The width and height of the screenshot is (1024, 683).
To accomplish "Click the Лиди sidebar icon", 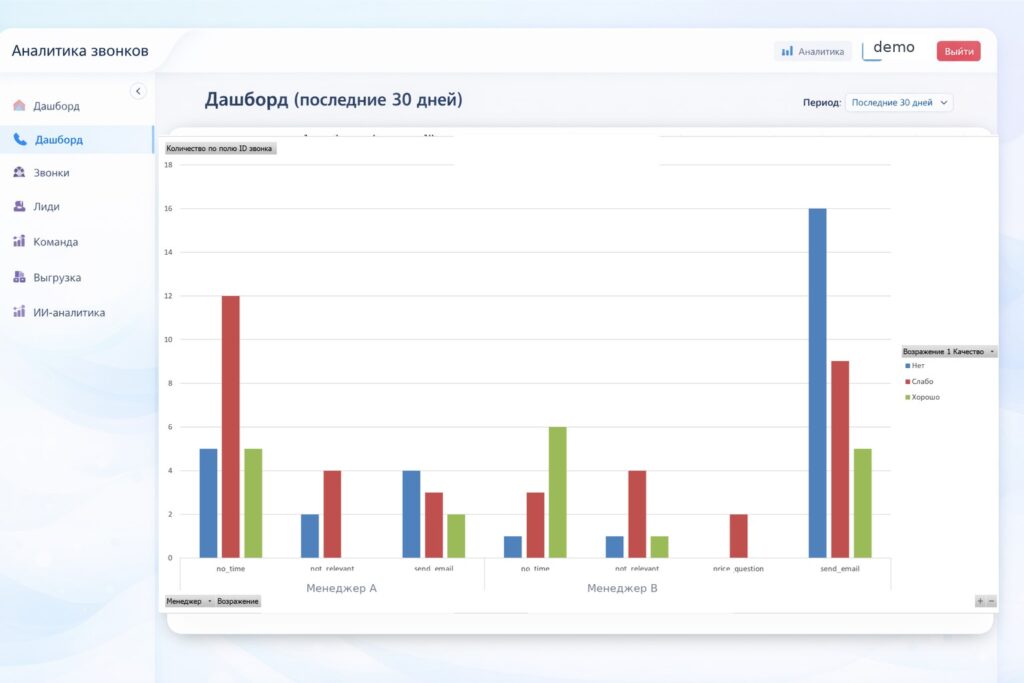I will [19, 207].
